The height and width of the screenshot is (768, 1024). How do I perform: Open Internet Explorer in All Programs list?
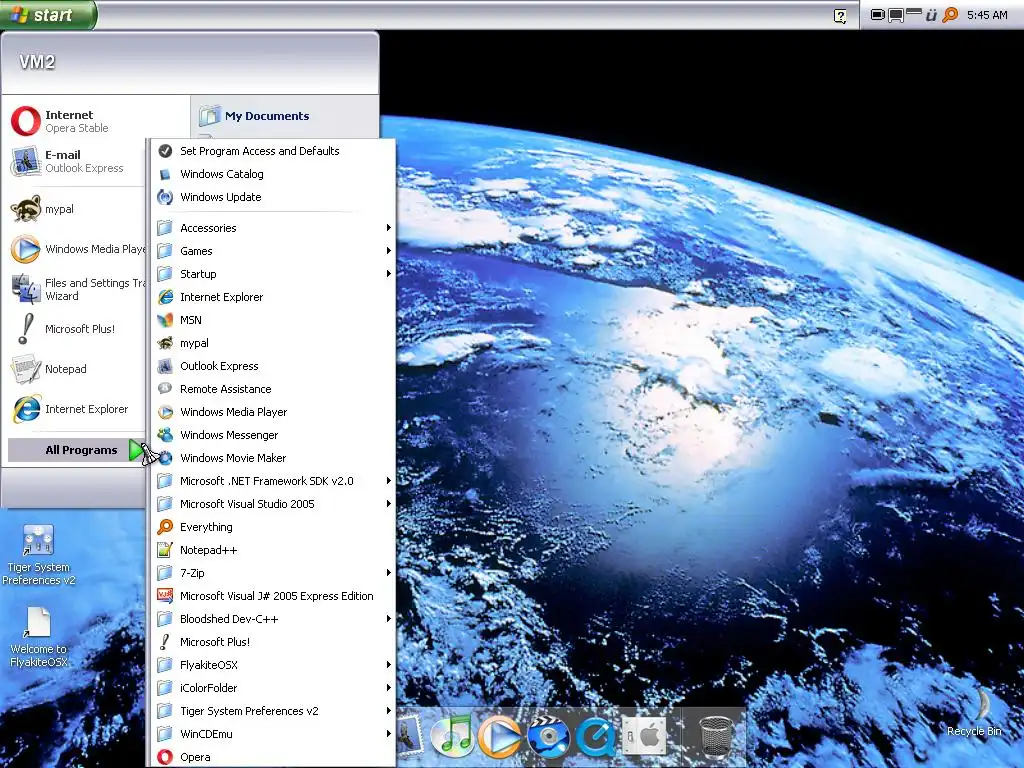pos(272,297)
